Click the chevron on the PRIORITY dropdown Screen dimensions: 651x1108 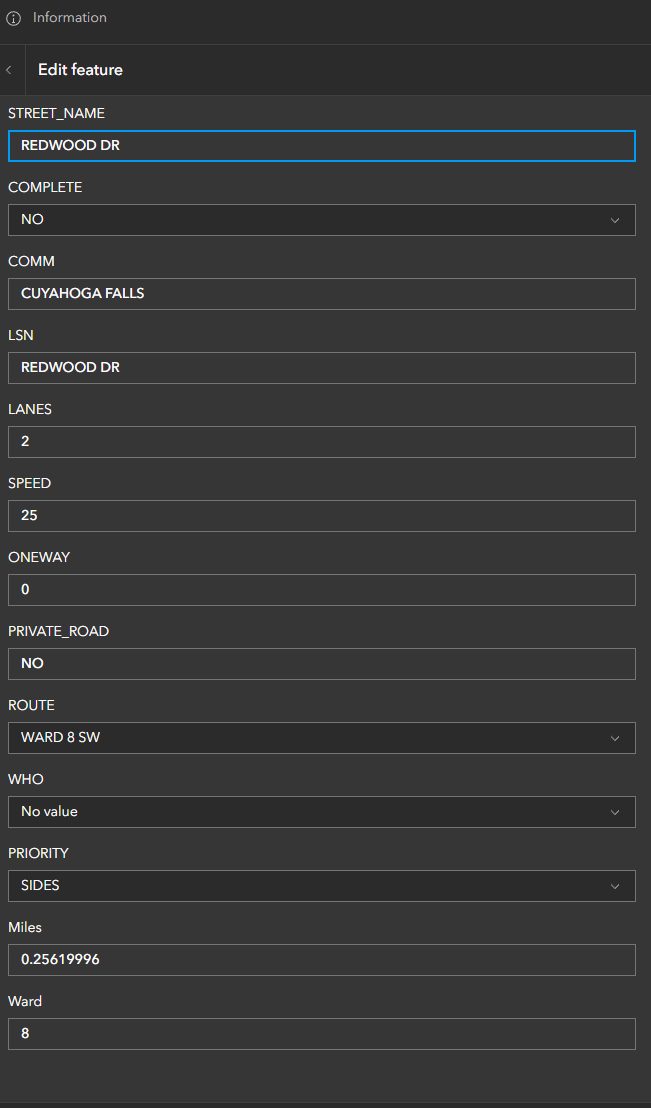(x=615, y=886)
